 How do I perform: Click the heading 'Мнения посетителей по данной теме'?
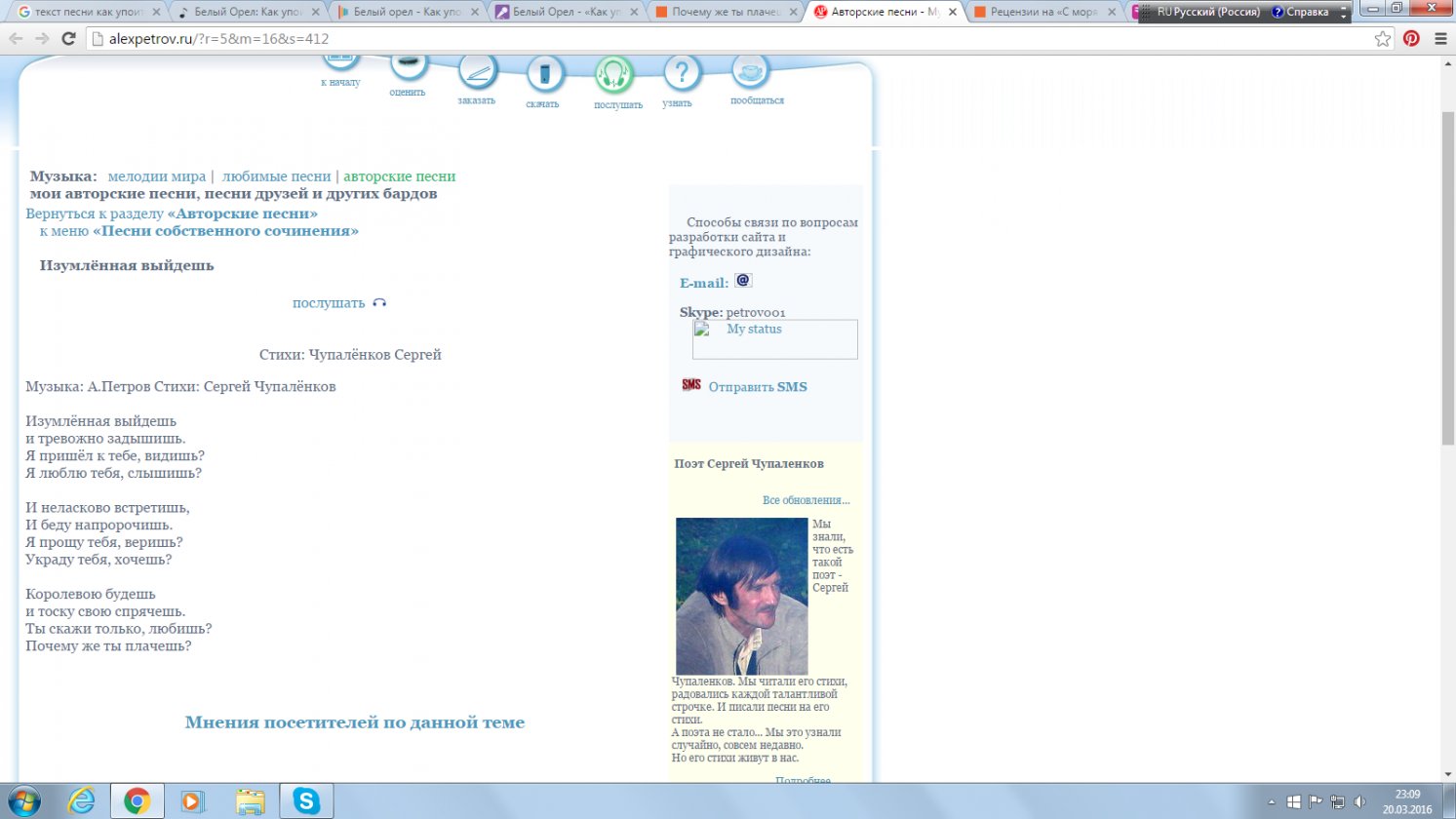tap(355, 722)
